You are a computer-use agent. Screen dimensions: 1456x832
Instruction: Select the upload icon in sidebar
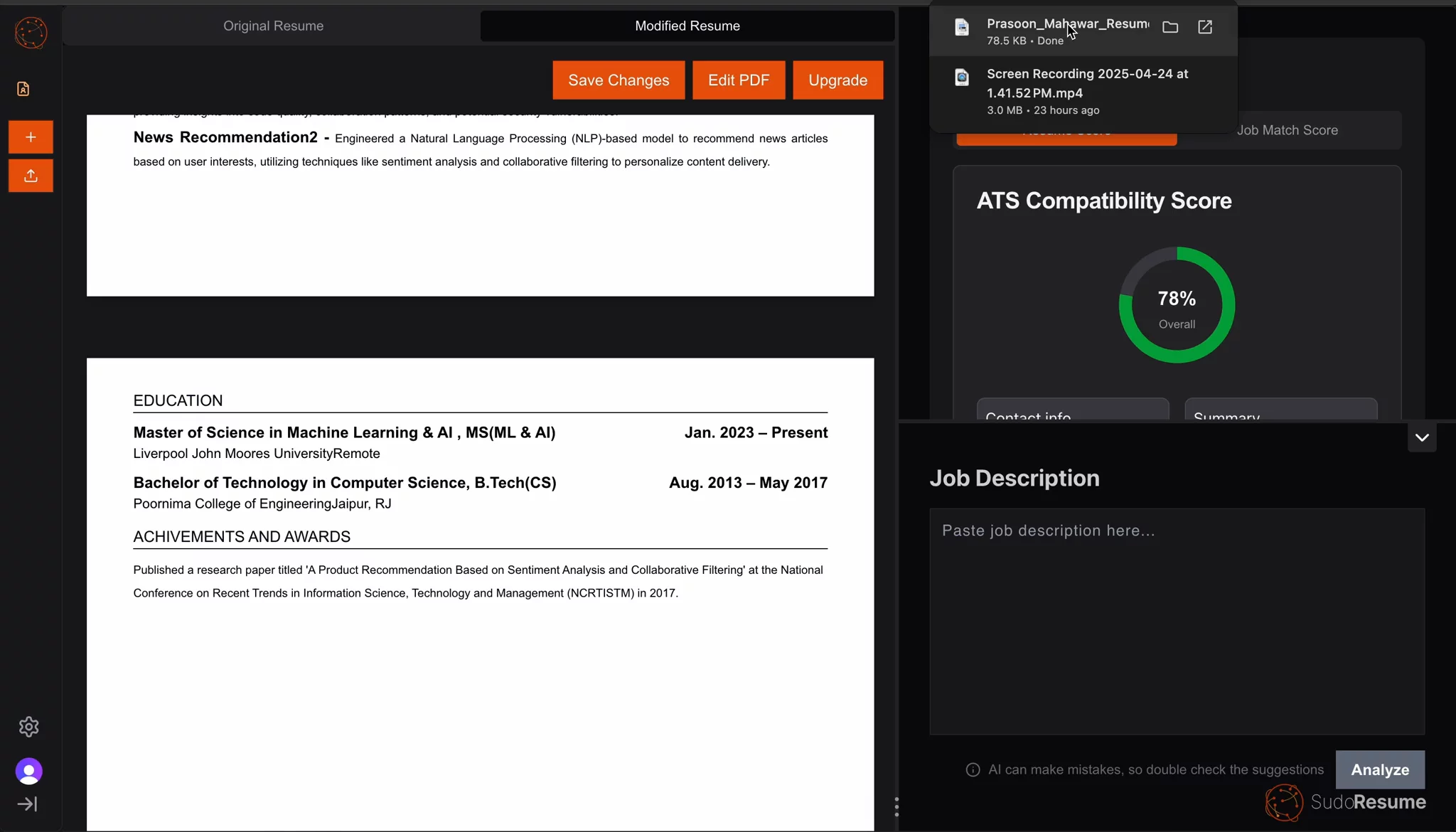tap(30, 175)
